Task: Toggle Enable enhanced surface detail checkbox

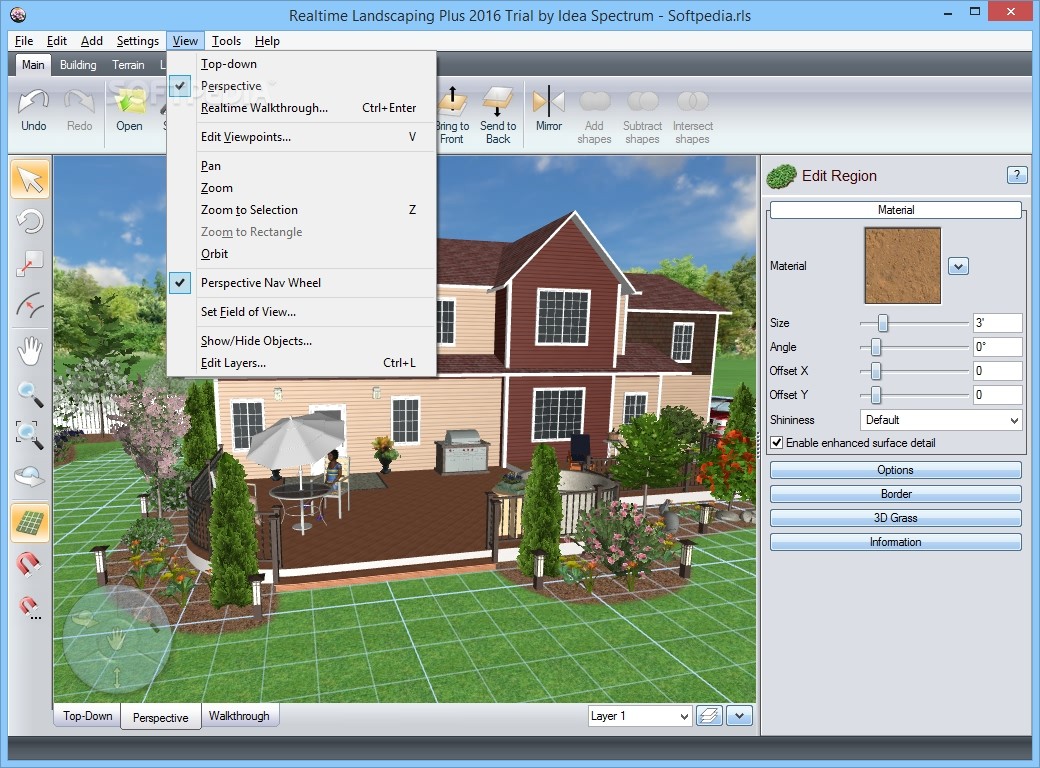Action: 777,442
